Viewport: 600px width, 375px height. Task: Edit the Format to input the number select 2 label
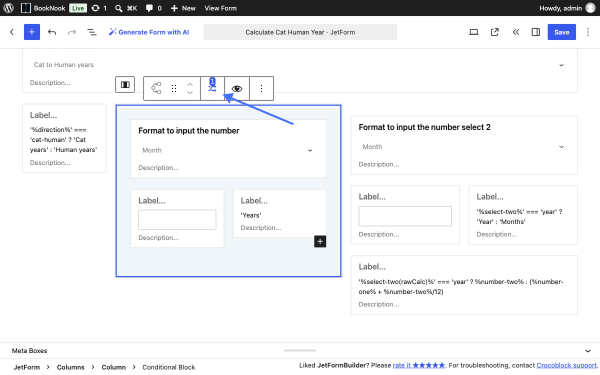point(424,127)
